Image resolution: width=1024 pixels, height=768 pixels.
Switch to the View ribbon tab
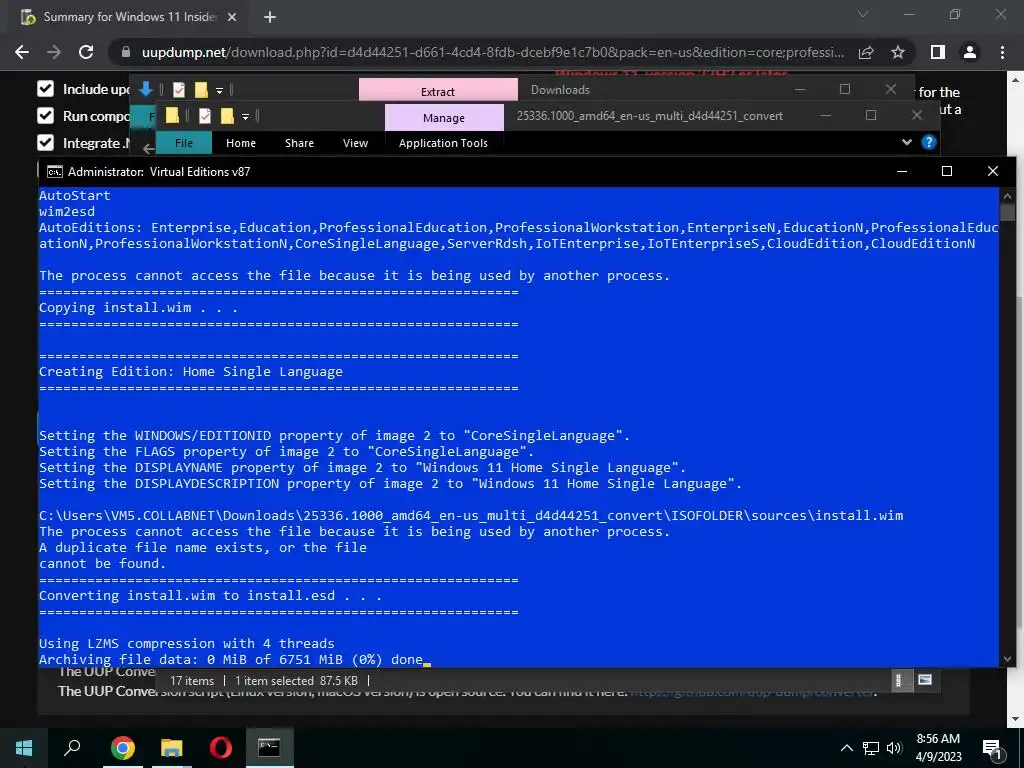coord(355,142)
